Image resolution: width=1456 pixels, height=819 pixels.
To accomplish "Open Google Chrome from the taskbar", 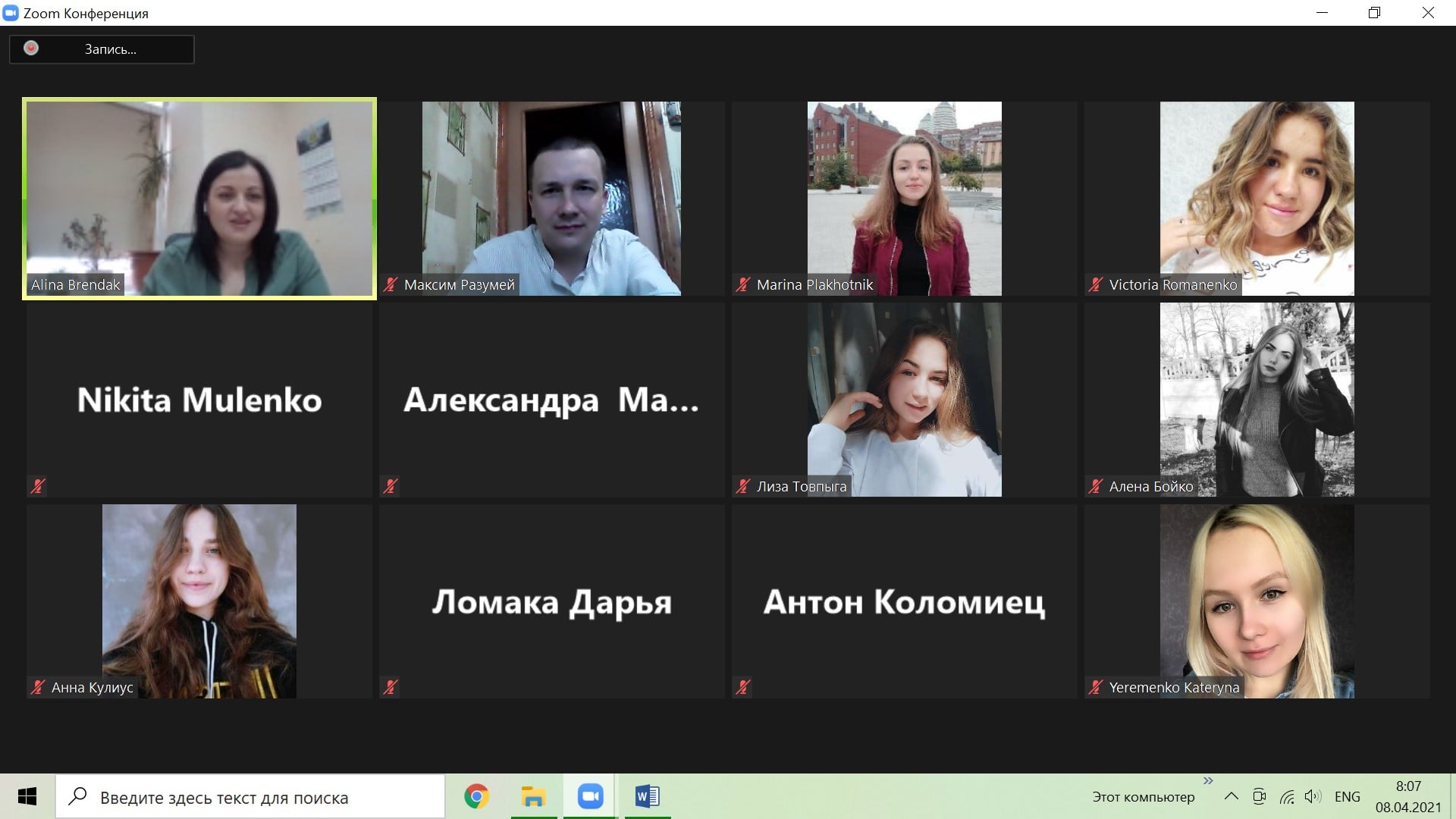I will click(476, 796).
